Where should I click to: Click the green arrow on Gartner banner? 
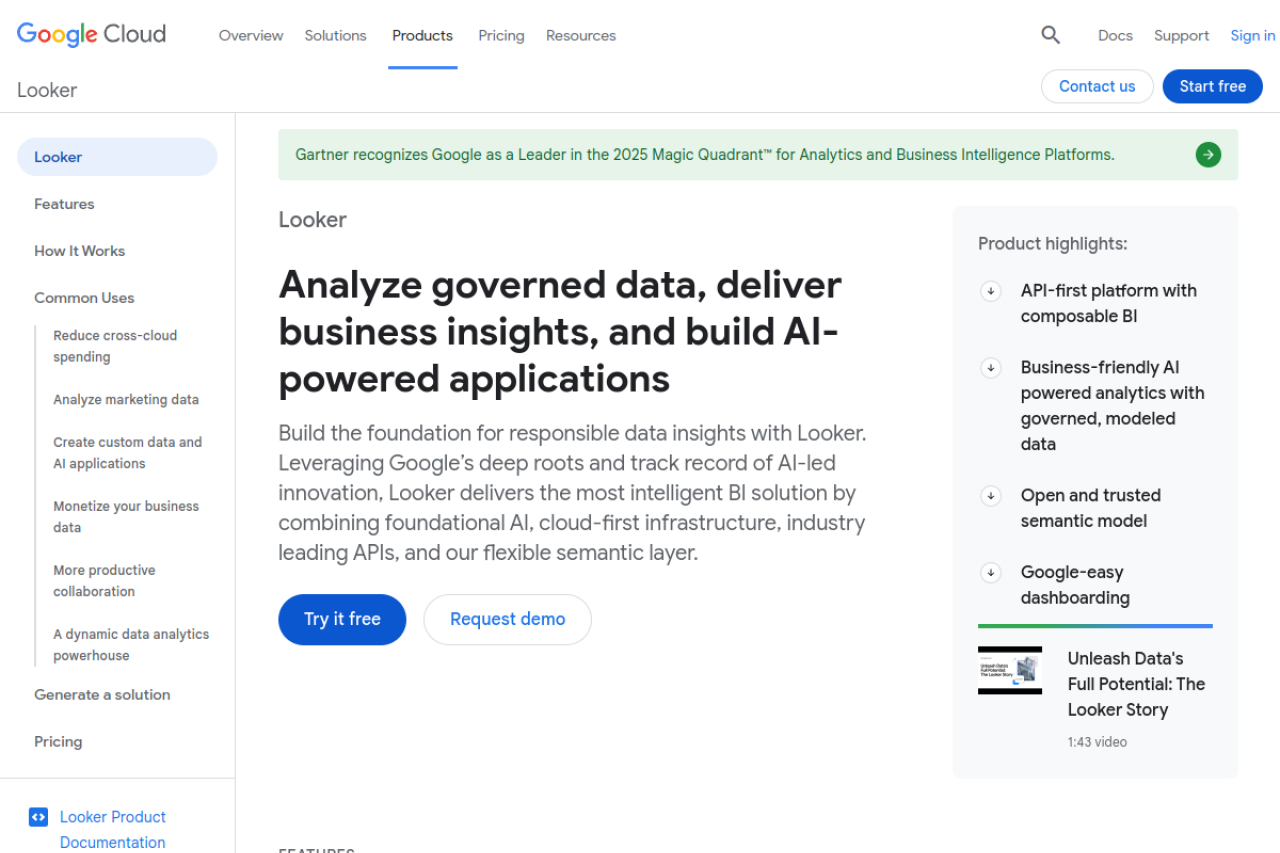[x=1208, y=155]
